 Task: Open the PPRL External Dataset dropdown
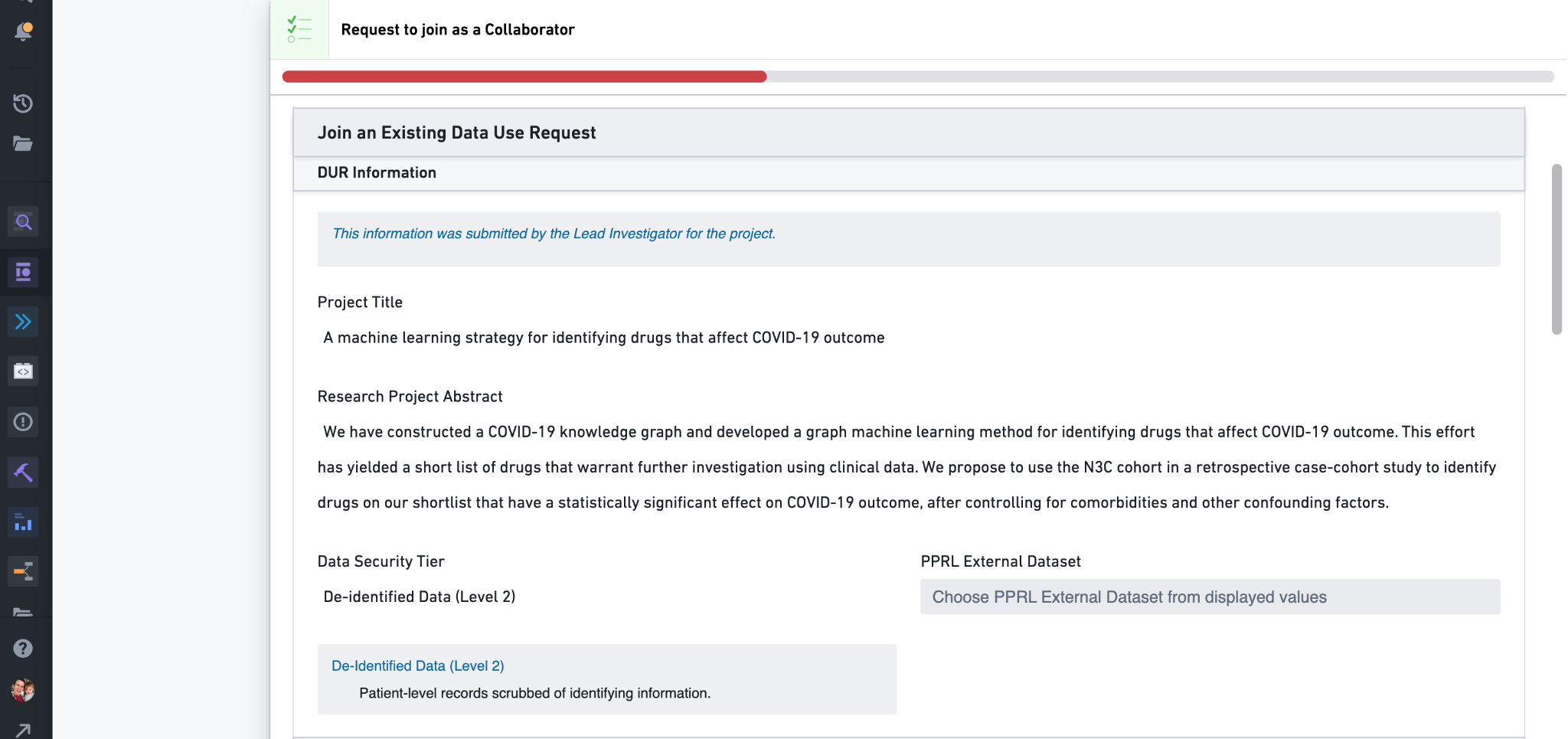point(1210,597)
